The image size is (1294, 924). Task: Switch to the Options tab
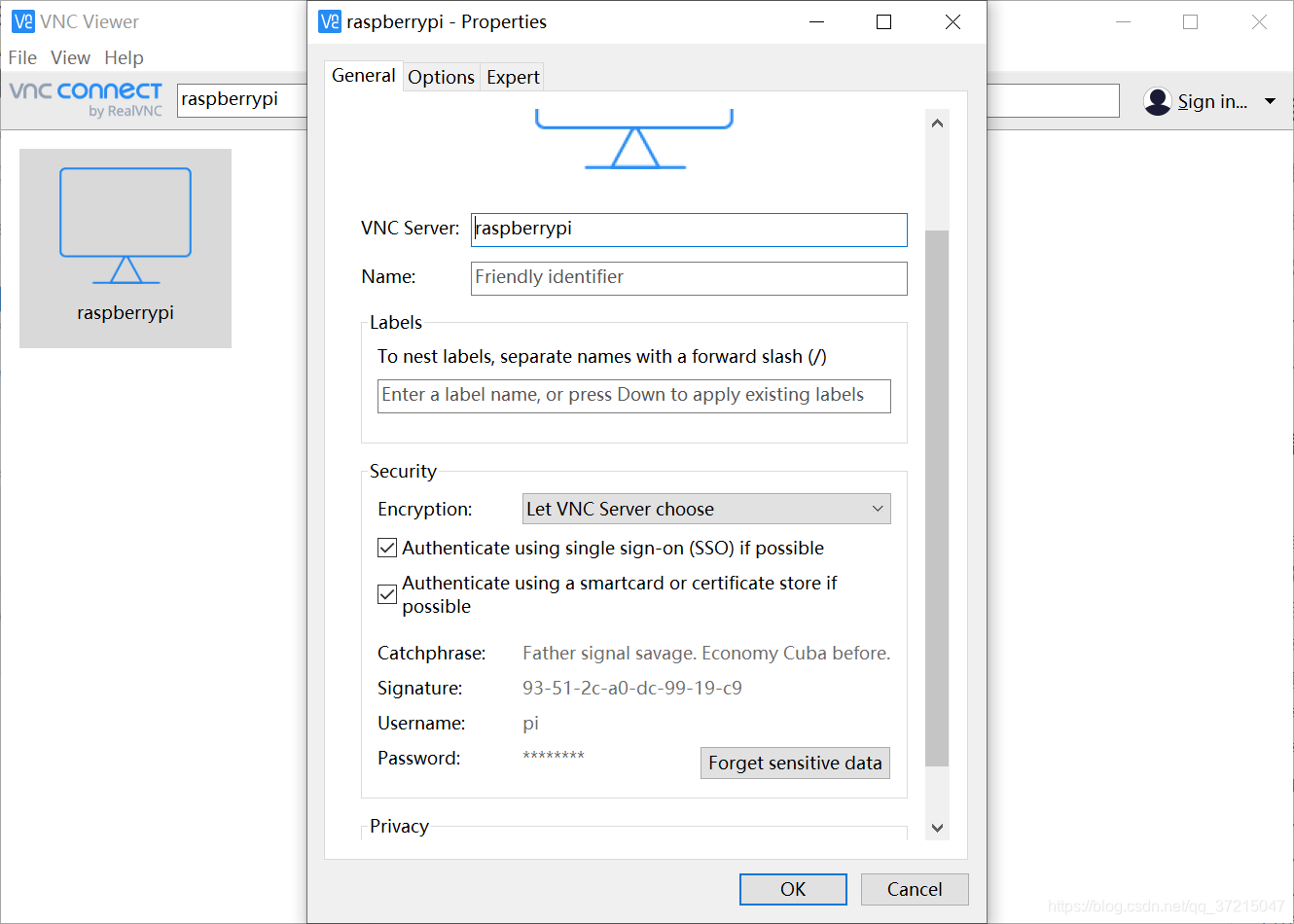441,77
